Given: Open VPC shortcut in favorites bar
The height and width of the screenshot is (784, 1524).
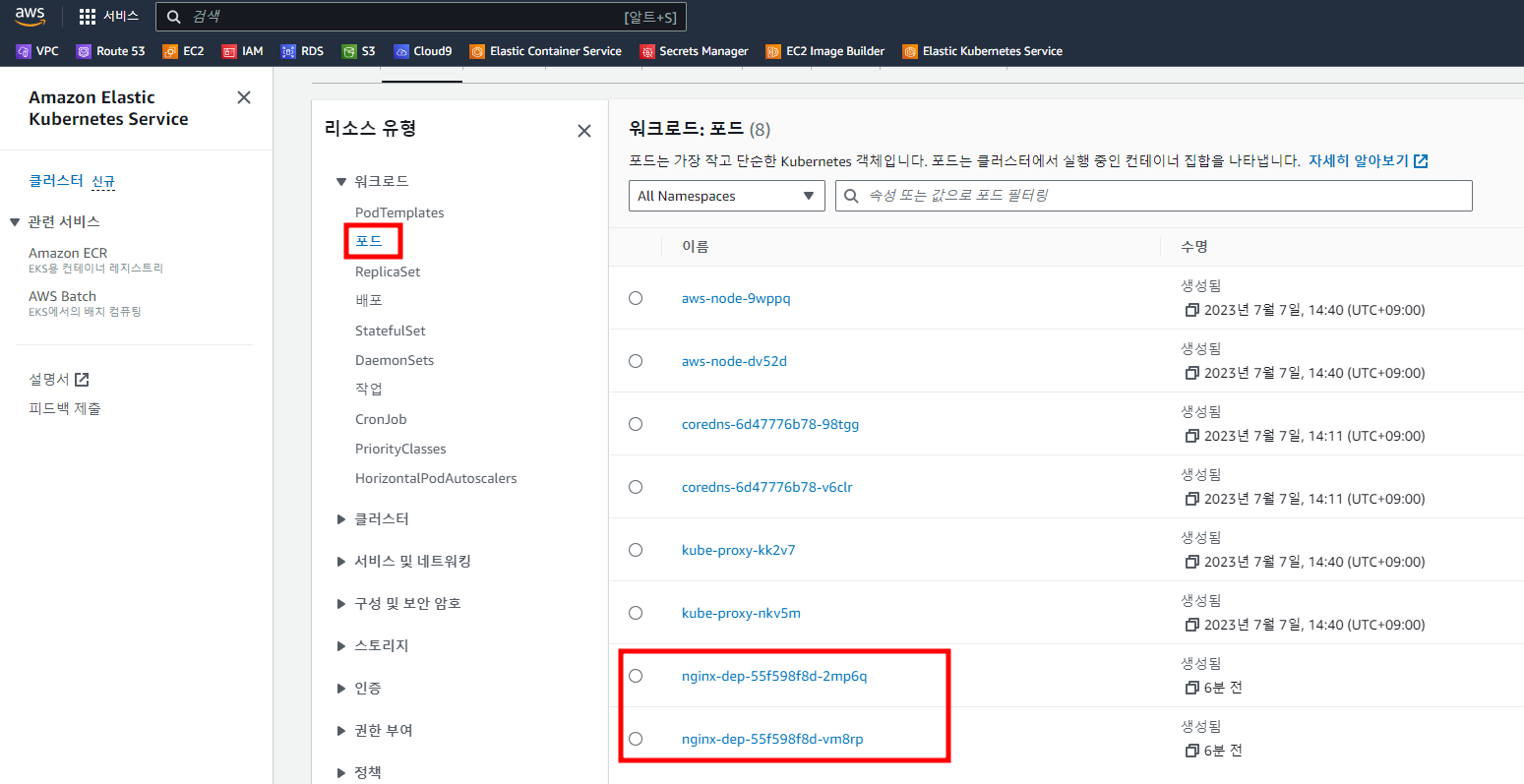Looking at the screenshot, I should tap(38, 51).
